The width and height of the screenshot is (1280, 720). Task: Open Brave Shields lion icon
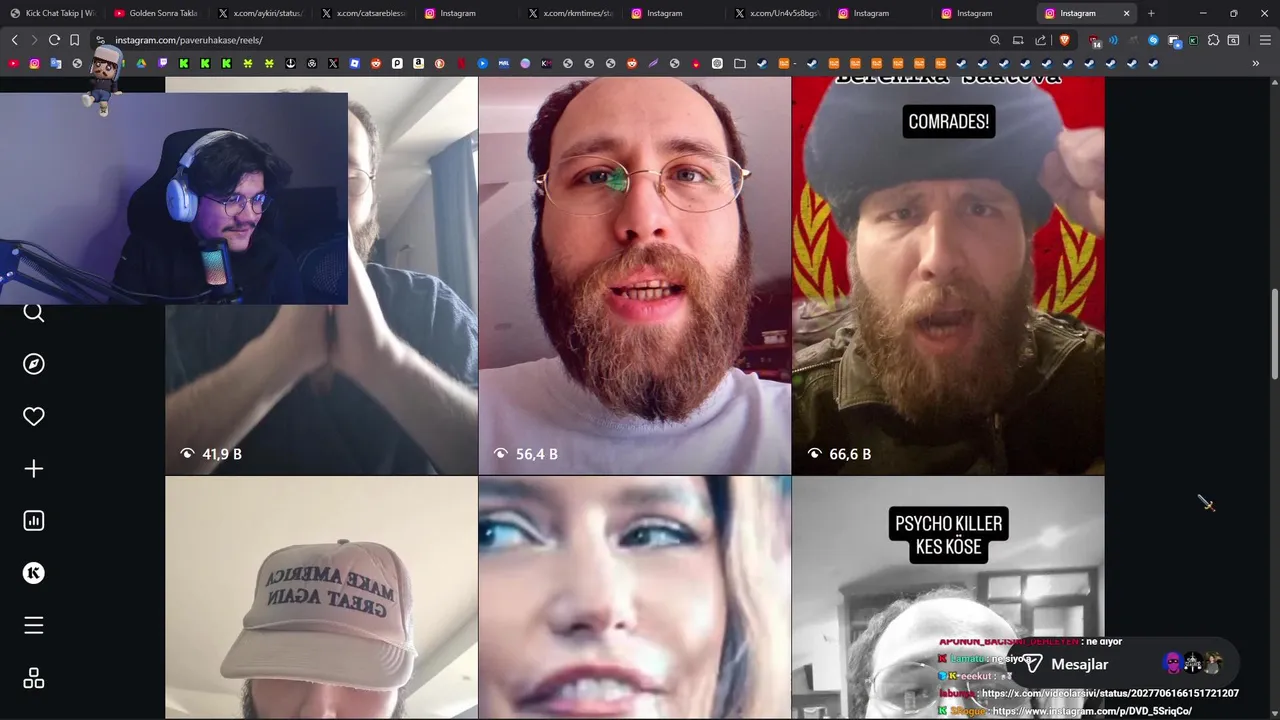pos(1064,40)
